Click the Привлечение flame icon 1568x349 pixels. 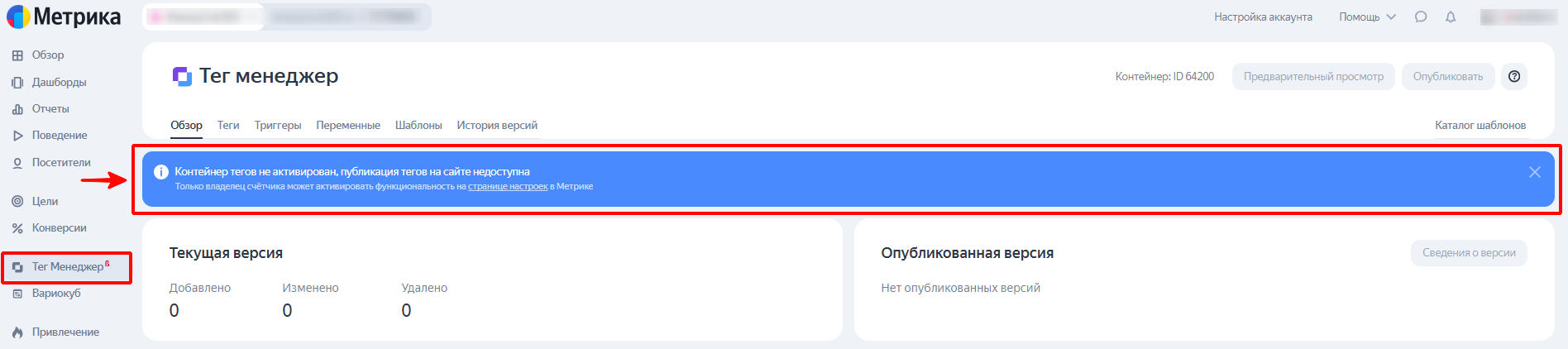(x=17, y=332)
